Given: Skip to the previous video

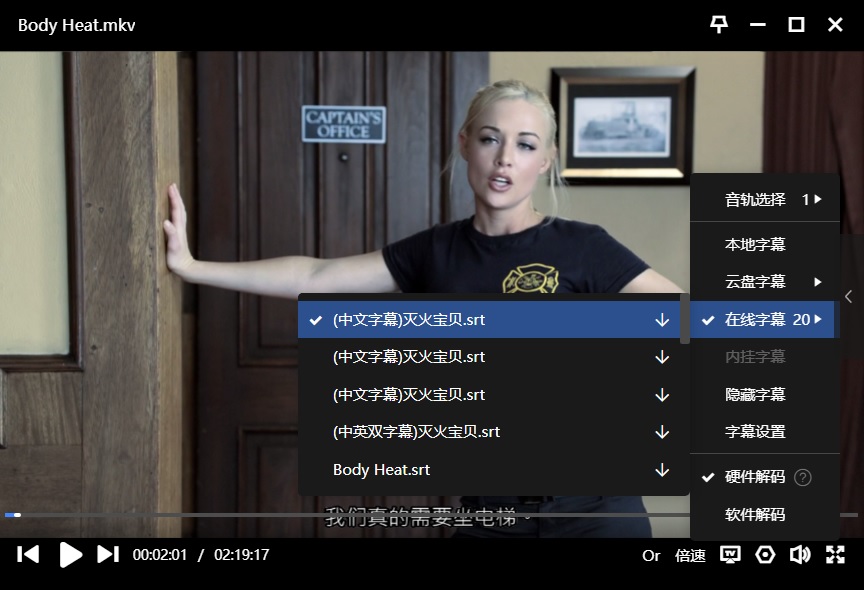Looking at the screenshot, I should pos(28,554).
